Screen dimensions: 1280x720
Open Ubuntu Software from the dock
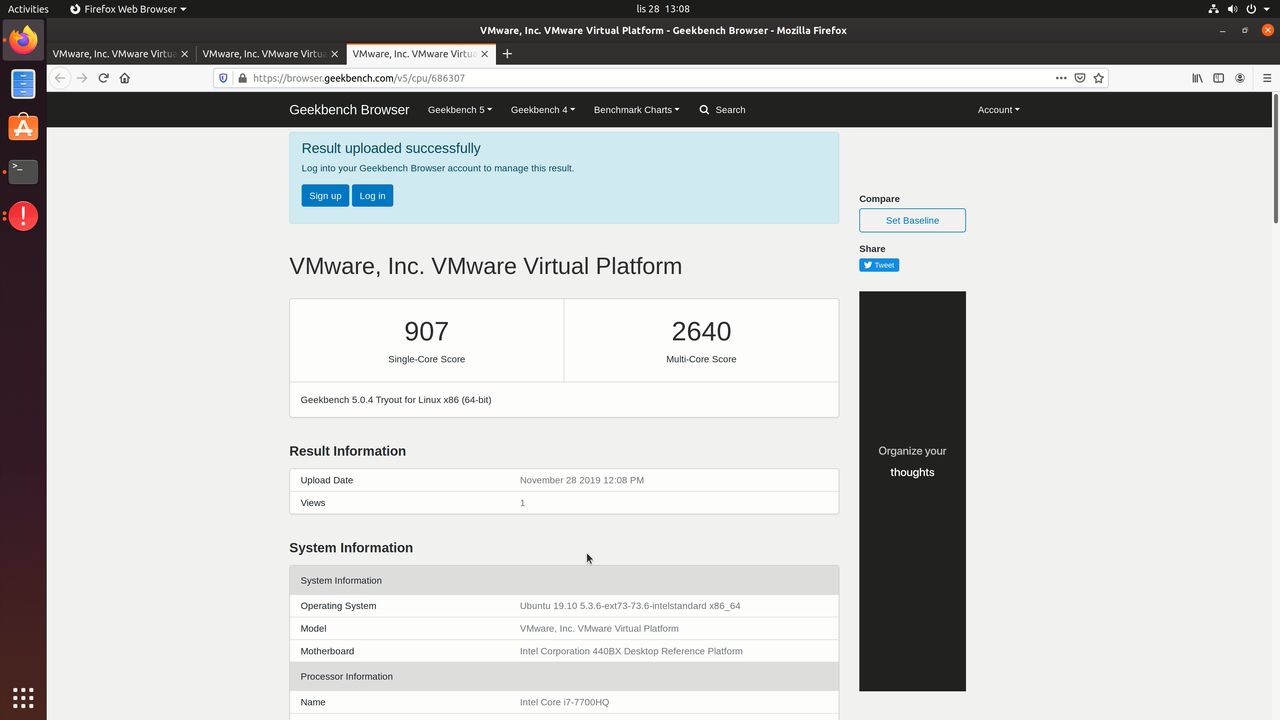click(x=23, y=128)
